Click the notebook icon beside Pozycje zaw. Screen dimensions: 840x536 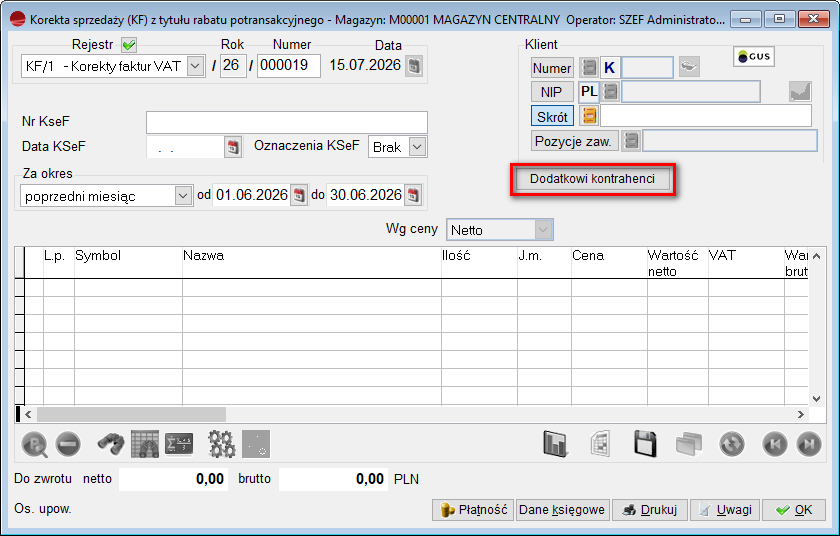[x=631, y=141]
